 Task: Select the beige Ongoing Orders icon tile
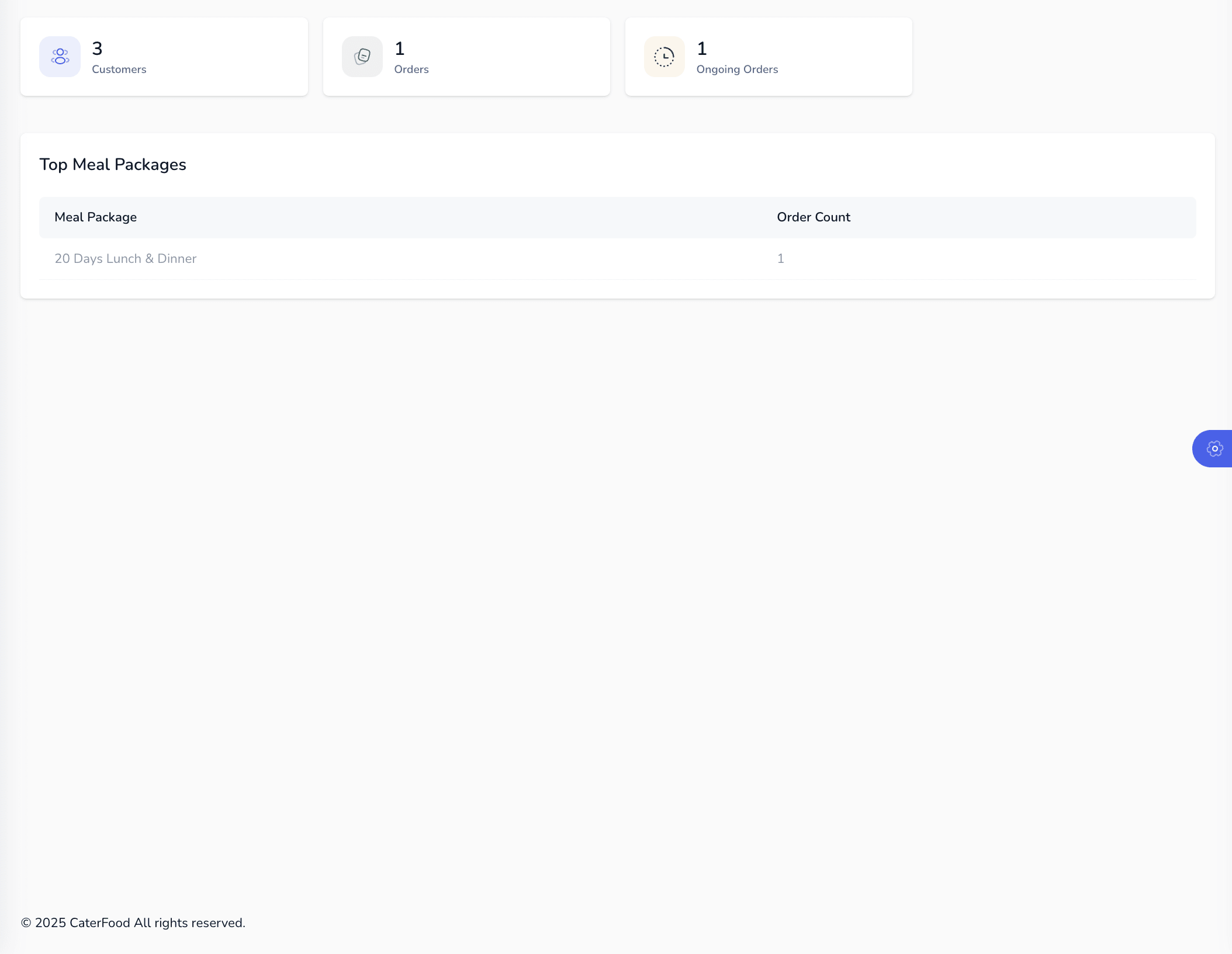[x=664, y=56]
